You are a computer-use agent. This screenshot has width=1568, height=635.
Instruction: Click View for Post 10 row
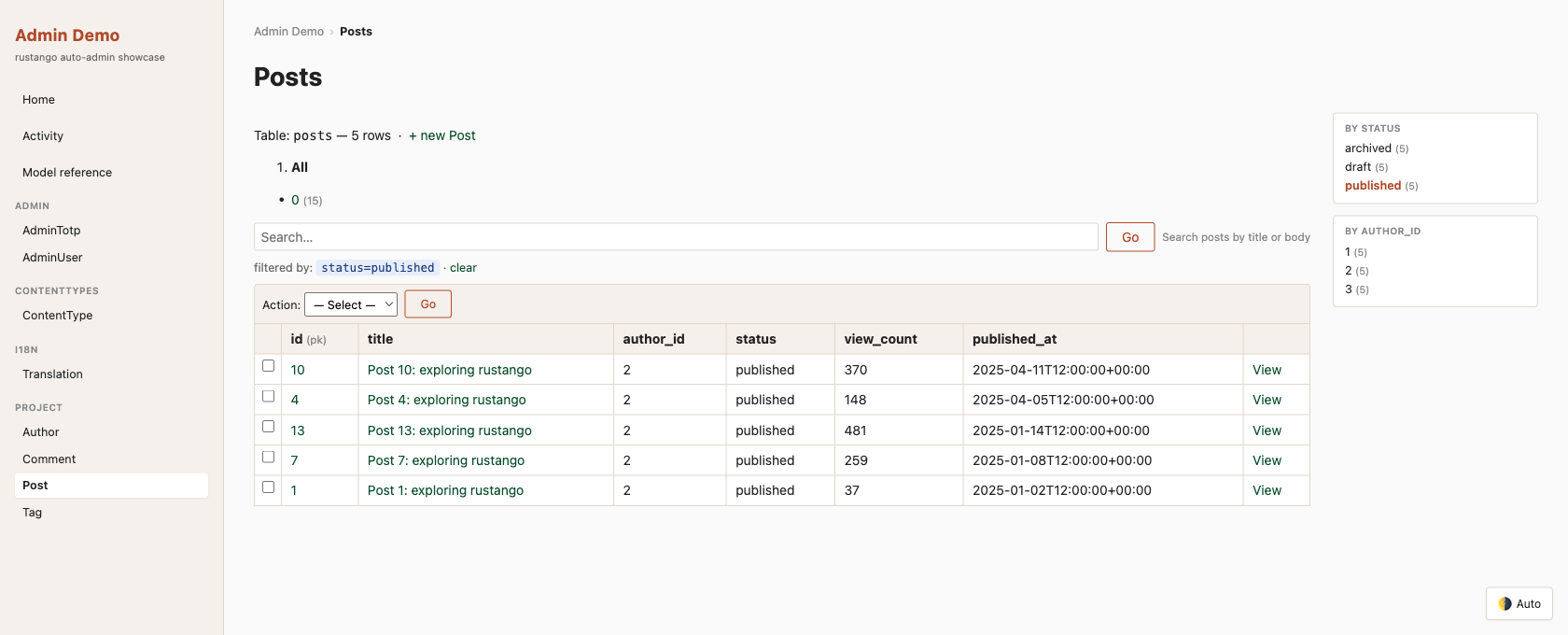[x=1267, y=370]
